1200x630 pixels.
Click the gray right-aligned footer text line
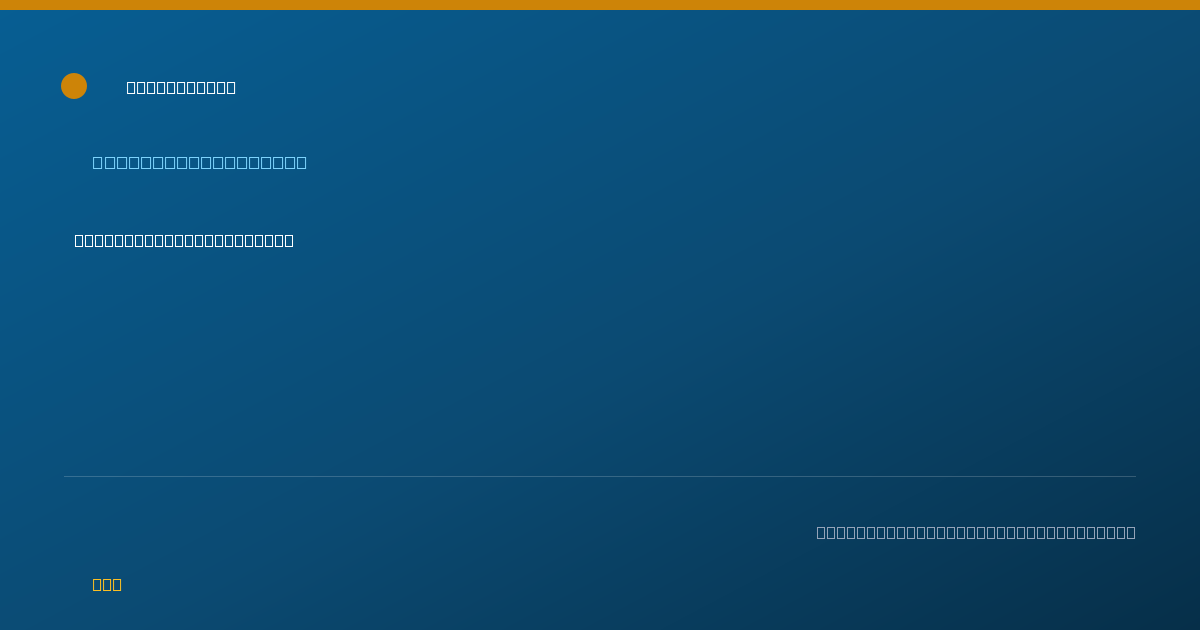click(x=976, y=532)
